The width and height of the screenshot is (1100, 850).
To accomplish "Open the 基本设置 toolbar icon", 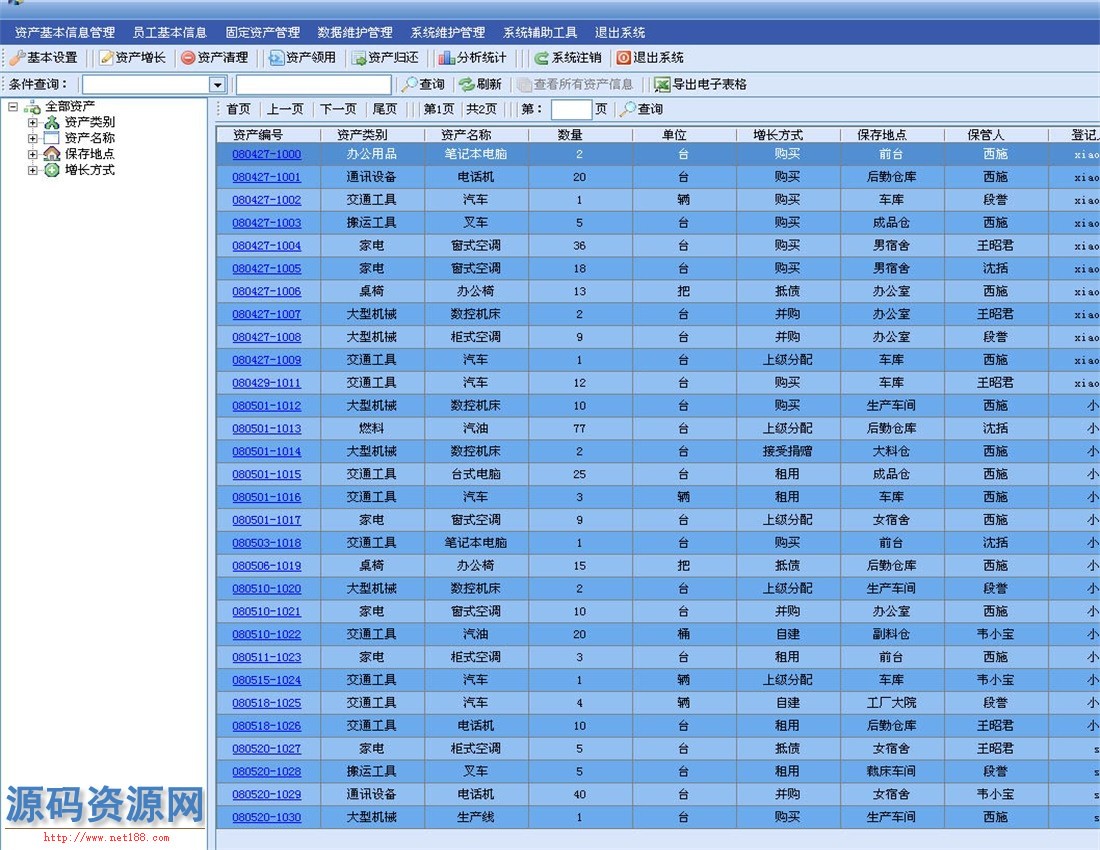I will point(18,58).
